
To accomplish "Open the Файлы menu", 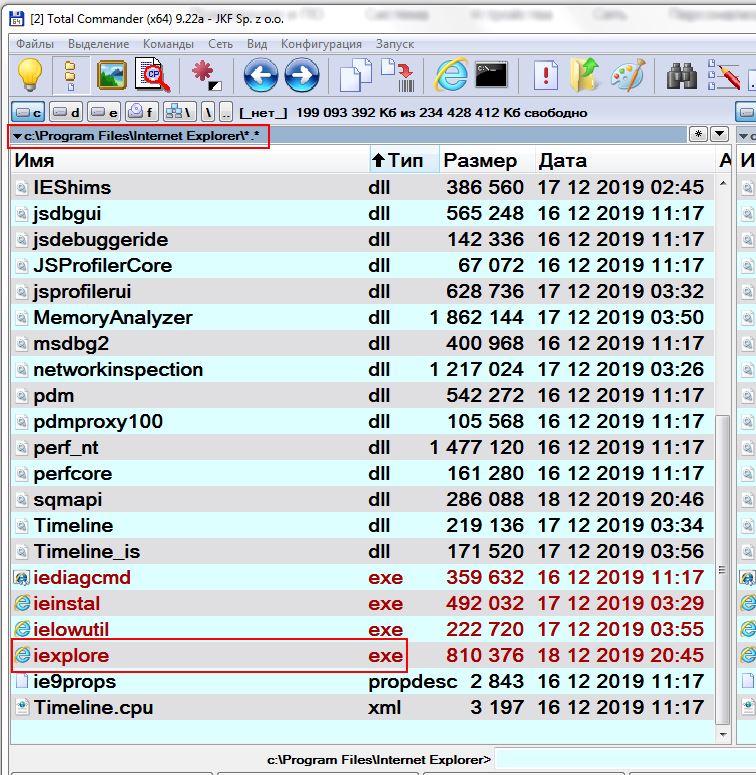I will pyautogui.click(x=35, y=44).
